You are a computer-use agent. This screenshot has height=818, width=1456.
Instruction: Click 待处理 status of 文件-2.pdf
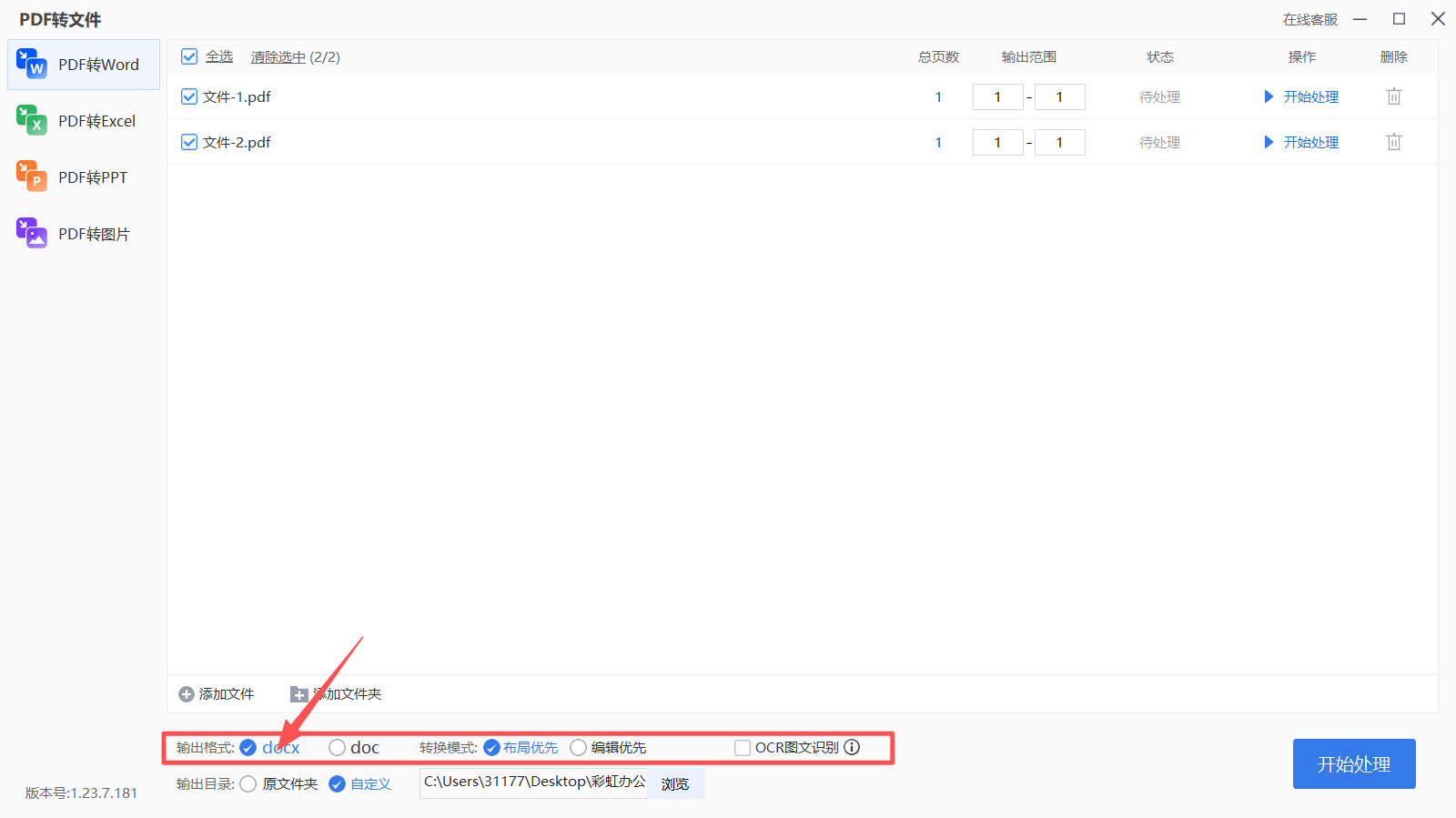point(1160,142)
